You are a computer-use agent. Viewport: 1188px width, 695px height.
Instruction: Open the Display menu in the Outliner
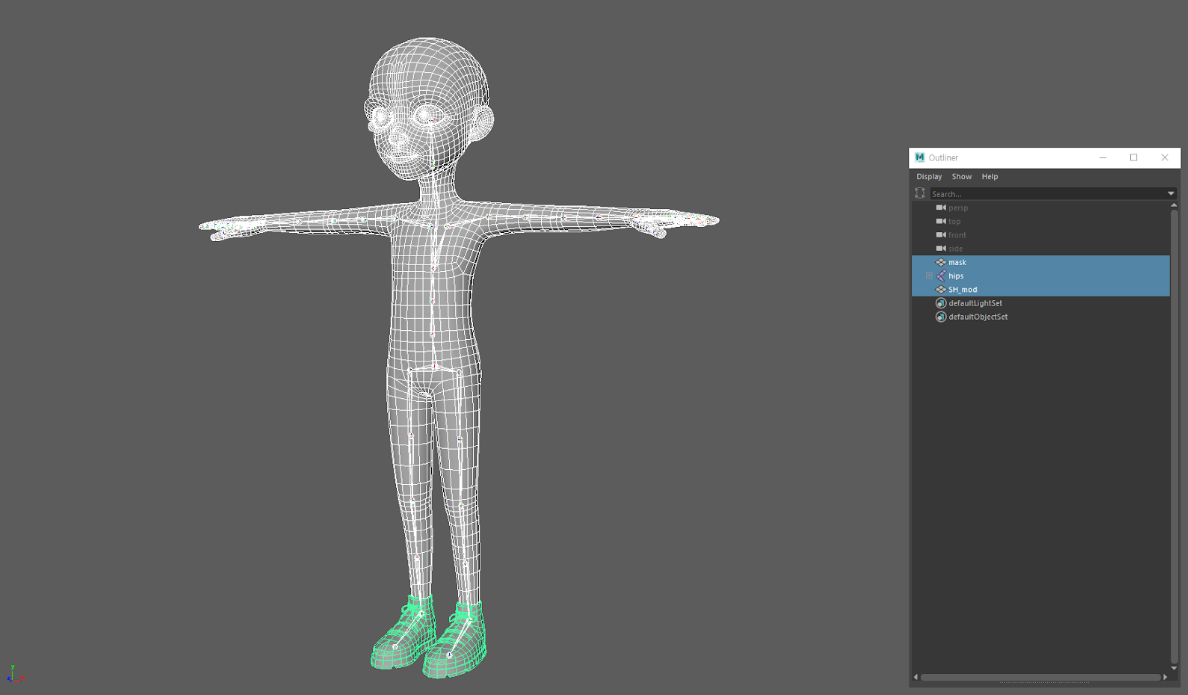[929, 177]
